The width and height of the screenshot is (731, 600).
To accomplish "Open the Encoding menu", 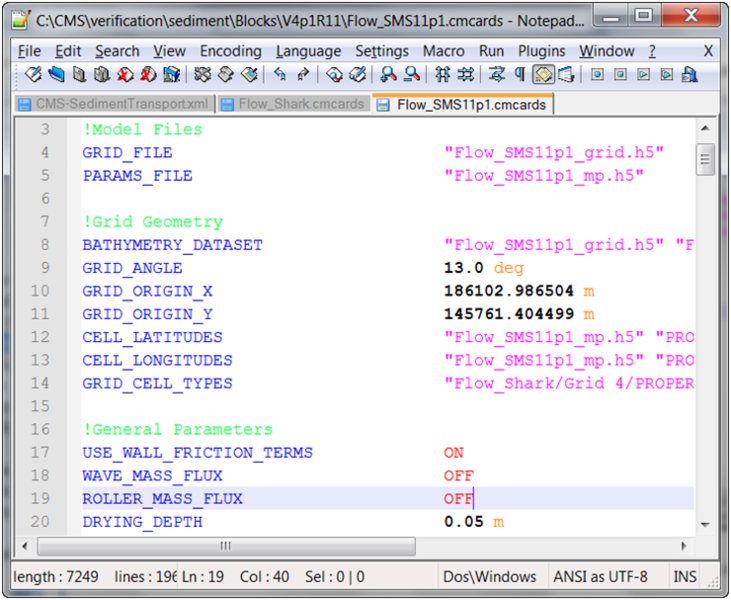I will (231, 51).
